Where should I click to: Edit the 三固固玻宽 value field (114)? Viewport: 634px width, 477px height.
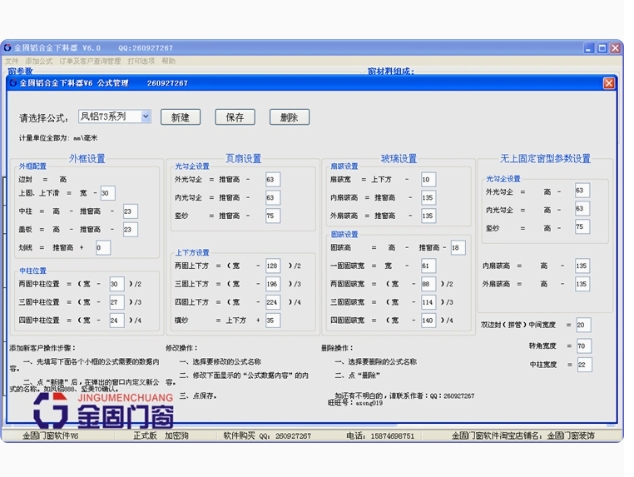tap(428, 302)
